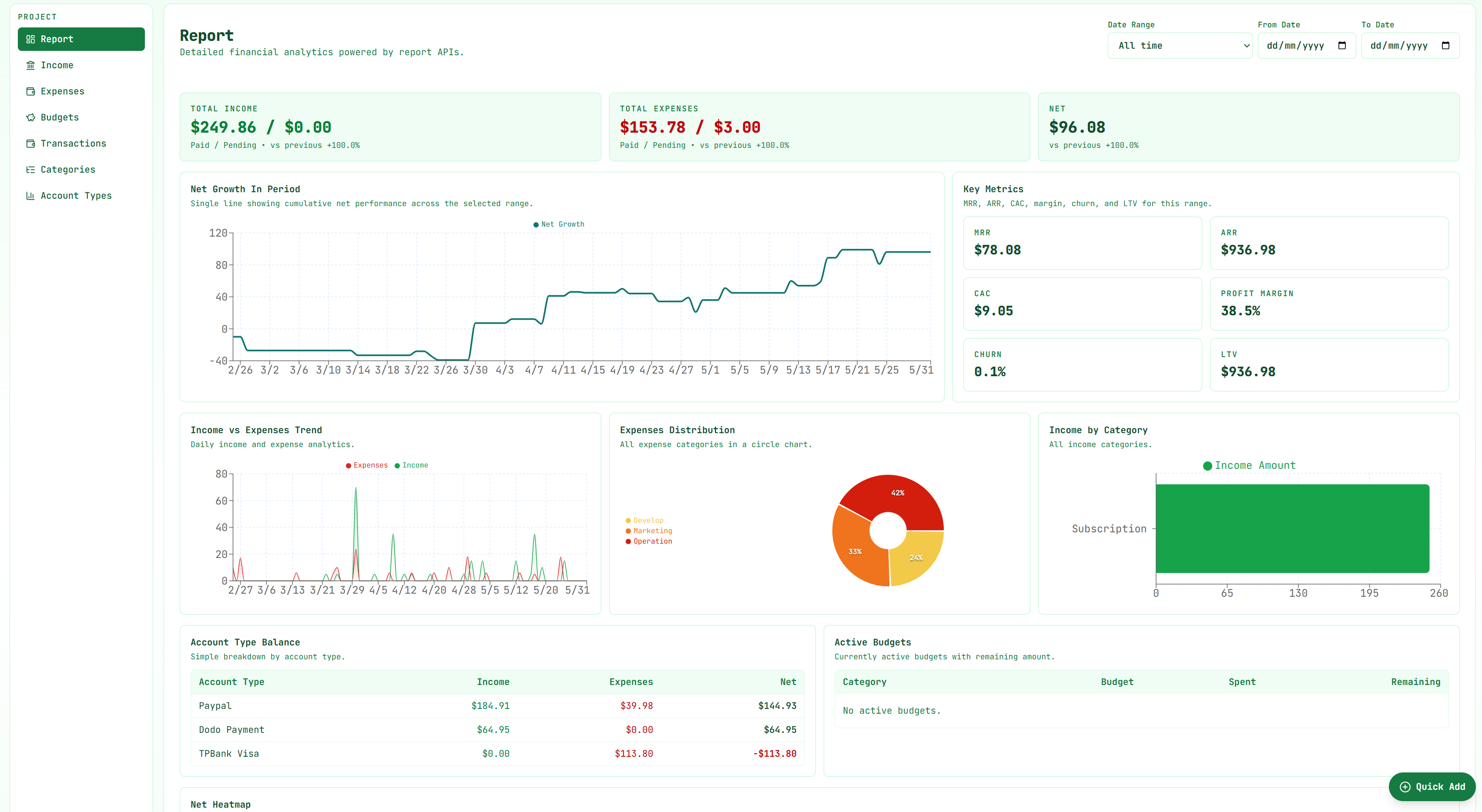Screen dimensions: 1482x812
Task: Click the Categories list icon
Action: tap(30, 170)
